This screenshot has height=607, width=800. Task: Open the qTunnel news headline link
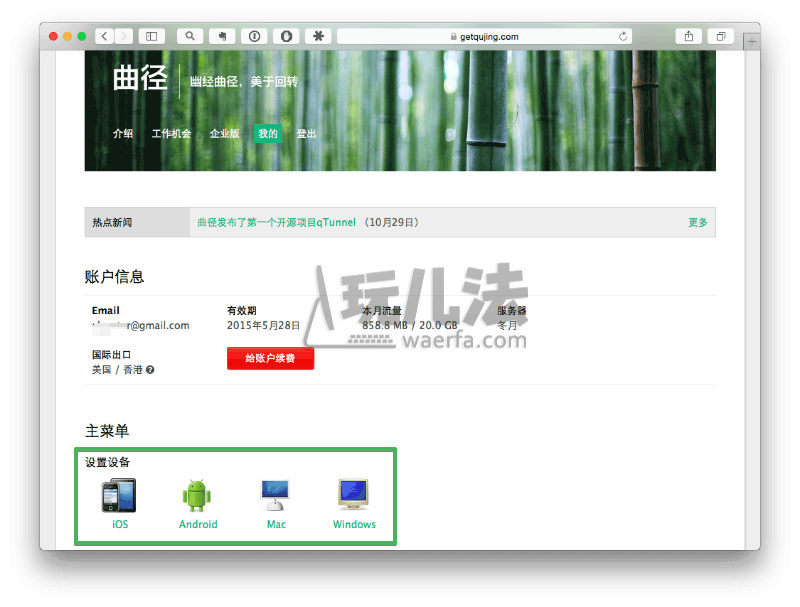click(276, 222)
